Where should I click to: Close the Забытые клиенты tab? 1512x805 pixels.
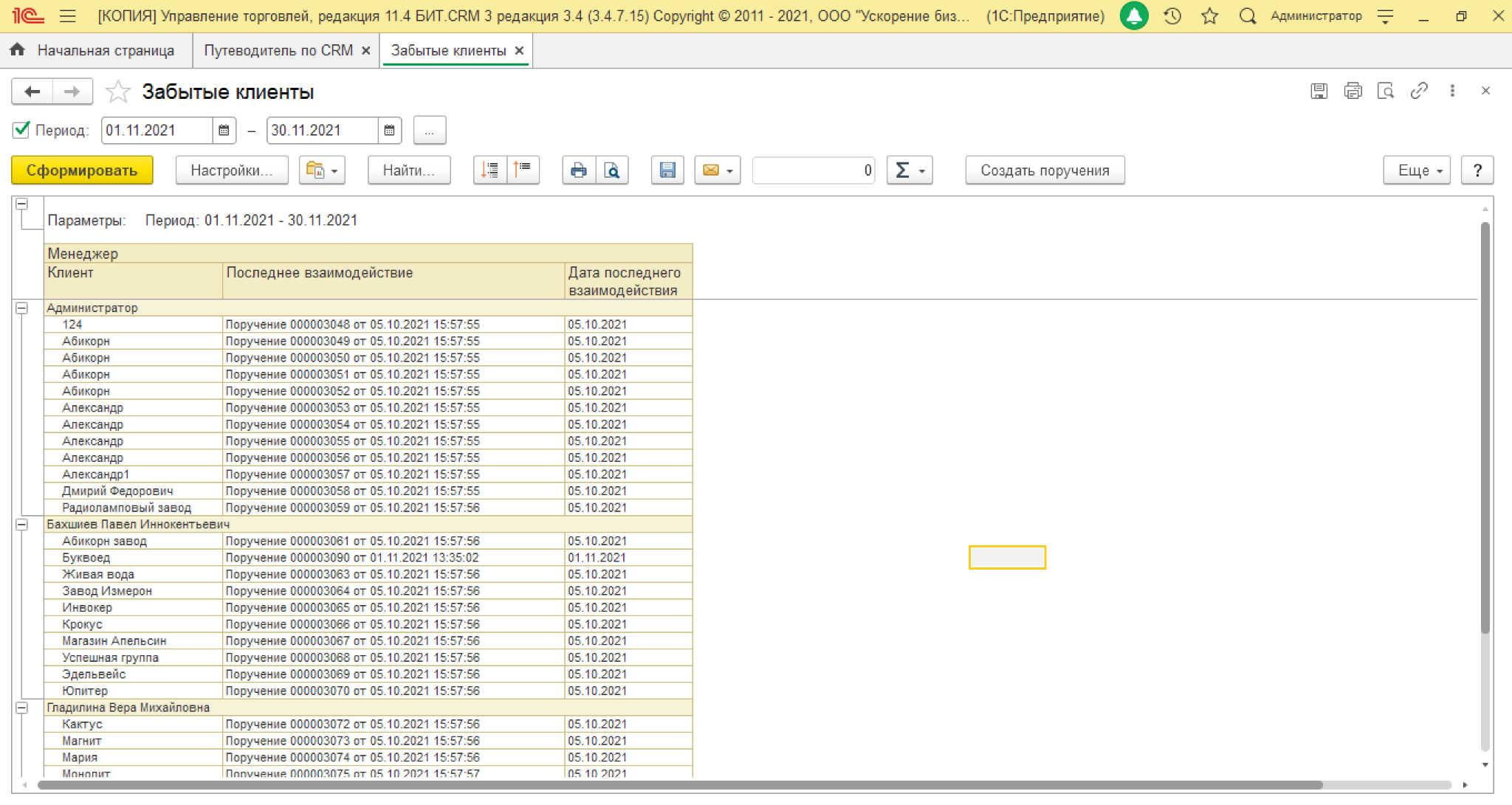pyautogui.click(x=520, y=51)
